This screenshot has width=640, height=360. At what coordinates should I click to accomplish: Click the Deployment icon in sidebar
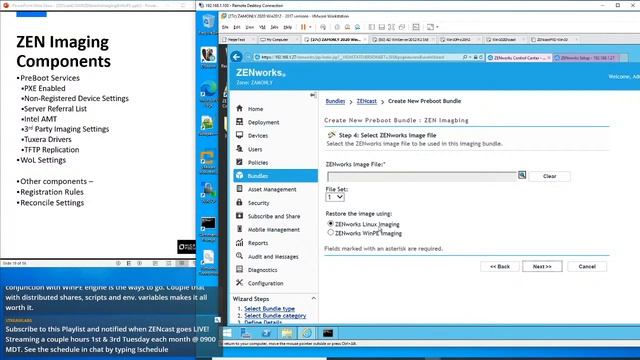click(x=240, y=122)
